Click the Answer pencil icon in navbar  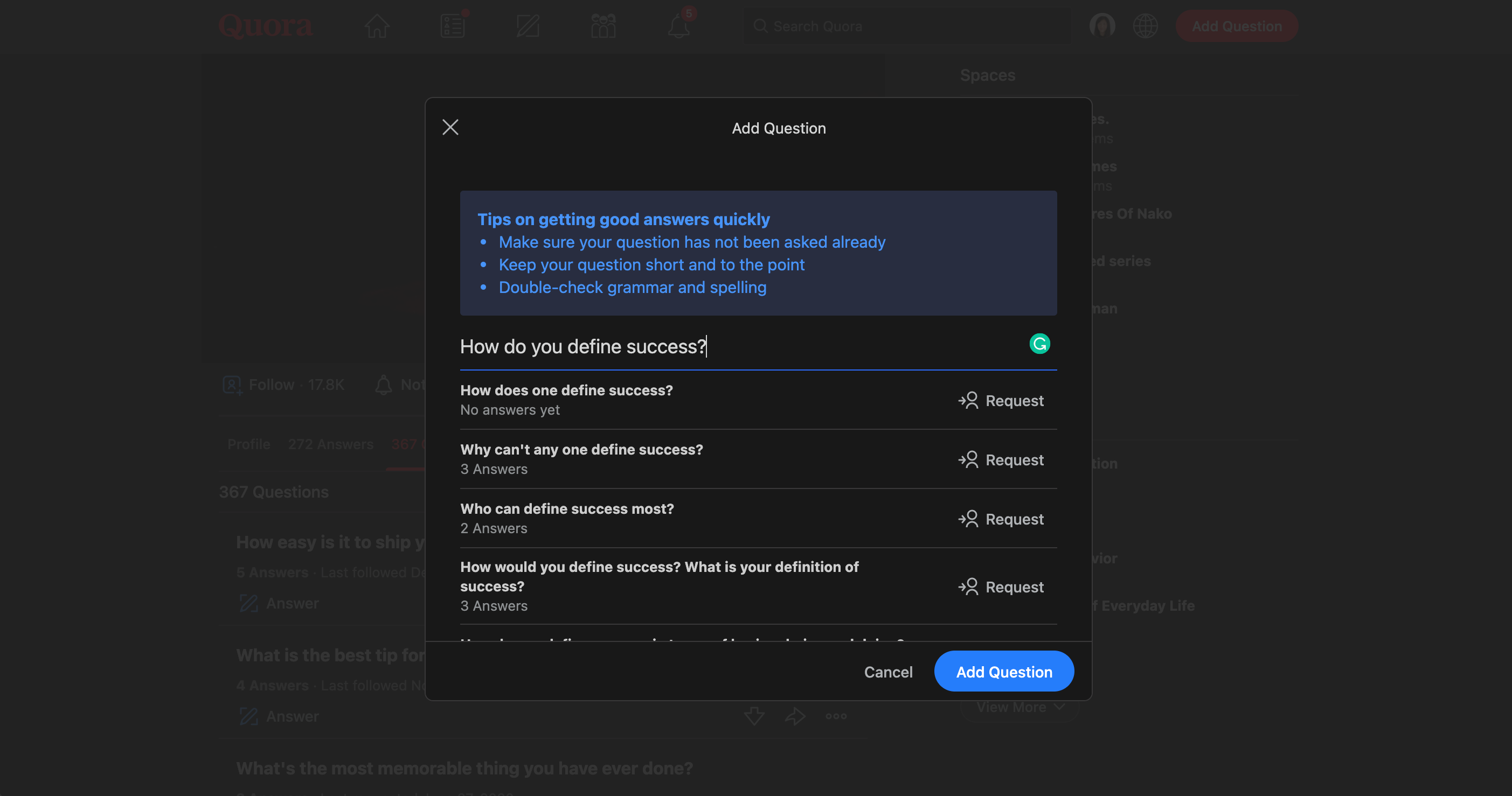pos(528,26)
